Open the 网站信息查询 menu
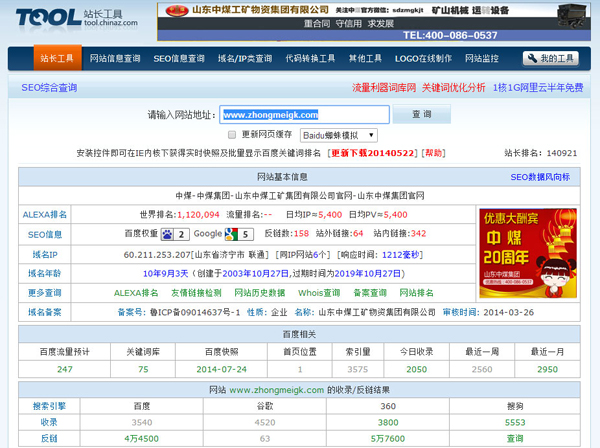 pyautogui.click(x=115, y=59)
